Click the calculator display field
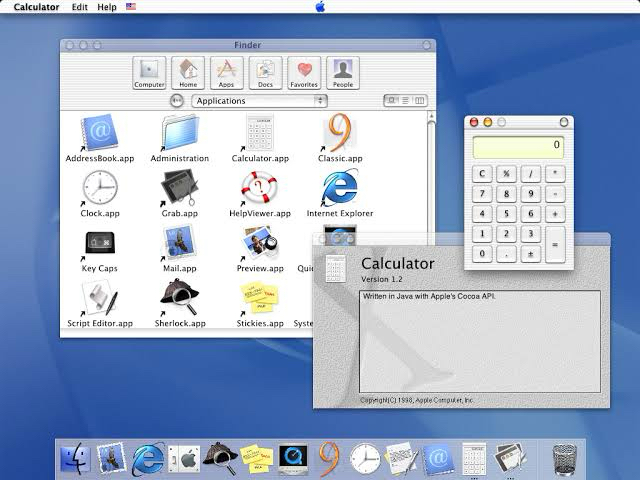 point(518,147)
